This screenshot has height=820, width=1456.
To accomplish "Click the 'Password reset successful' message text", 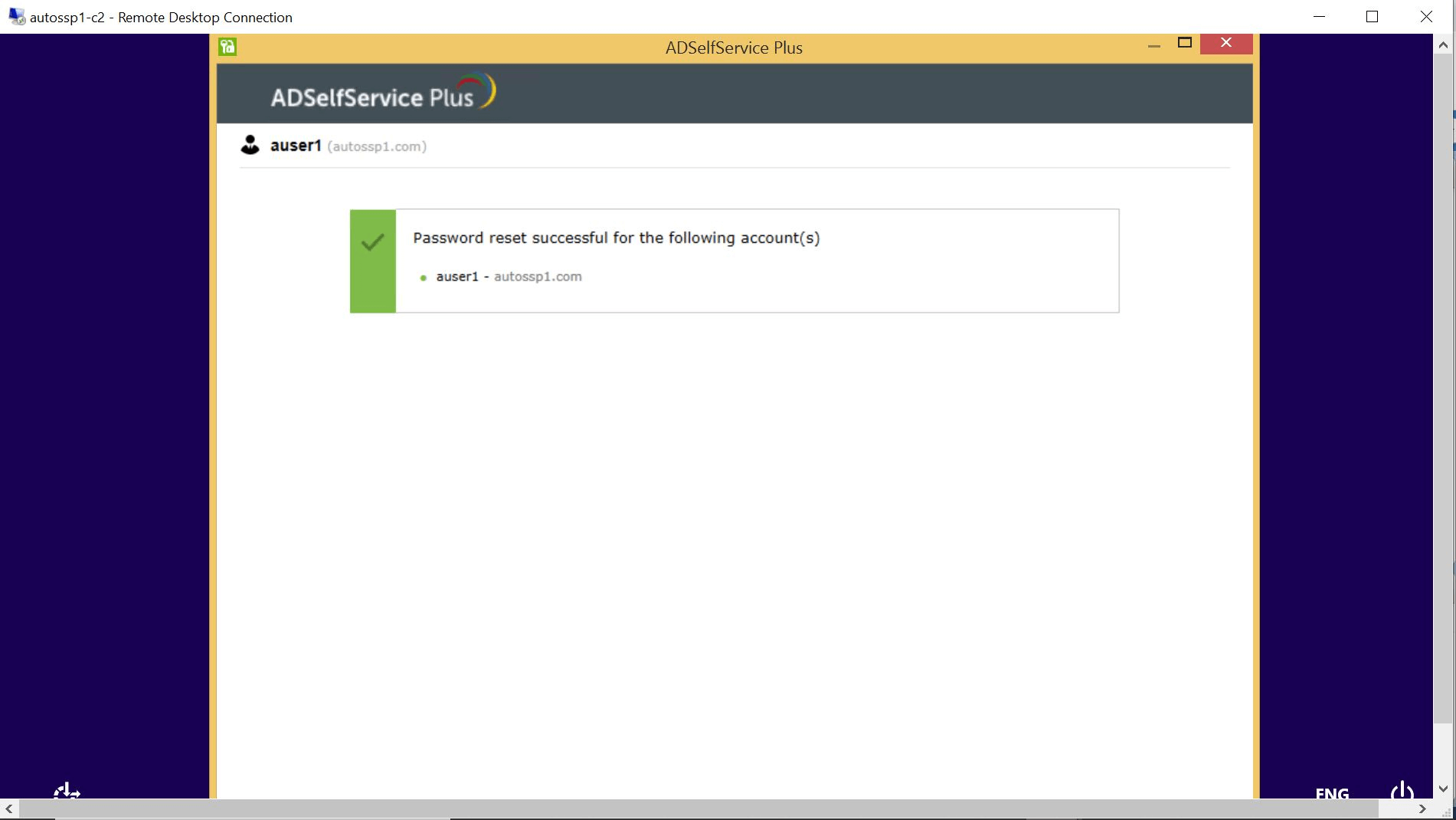I will tap(617, 238).
